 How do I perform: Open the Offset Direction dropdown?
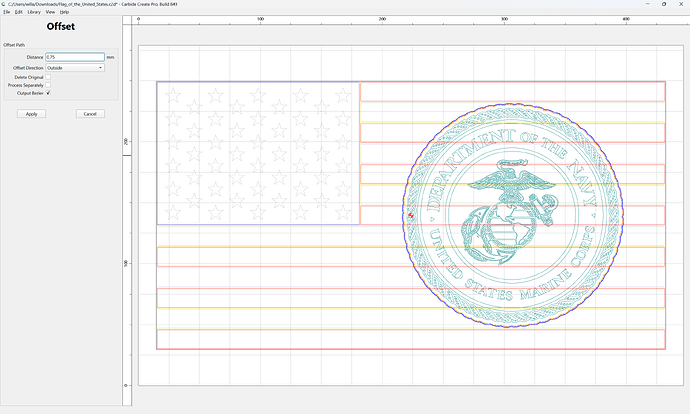click(x=75, y=68)
